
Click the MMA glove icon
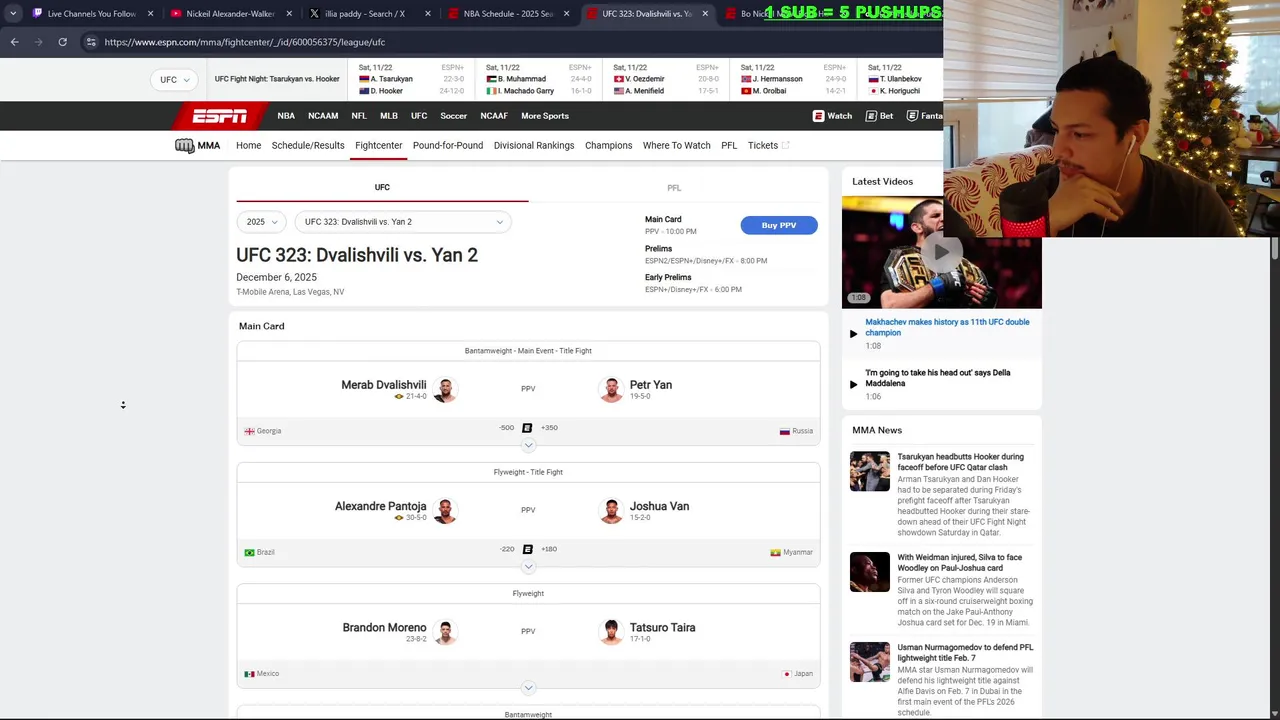coord(184,146)
